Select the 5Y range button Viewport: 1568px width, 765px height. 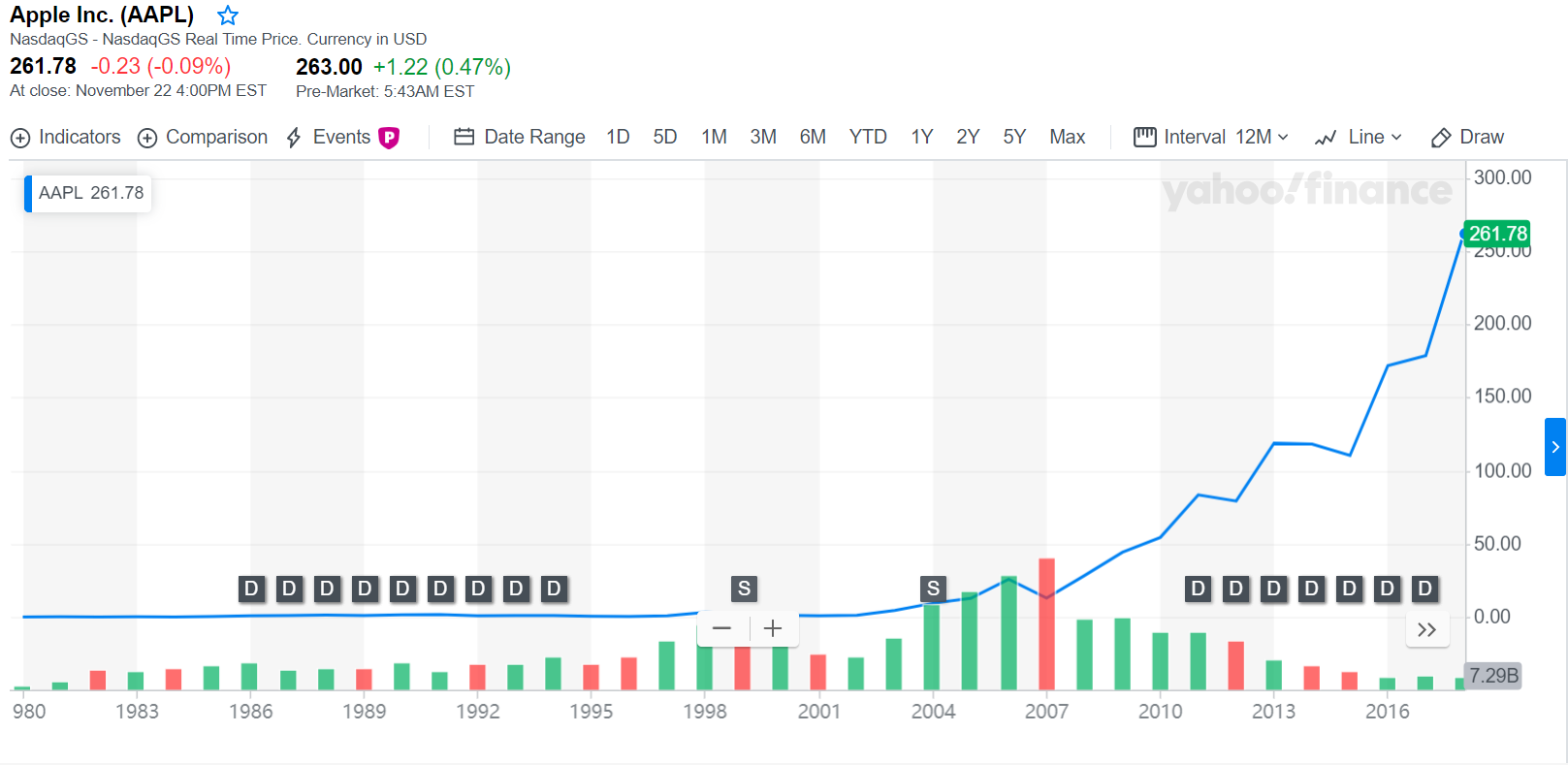click(1014, 137)
